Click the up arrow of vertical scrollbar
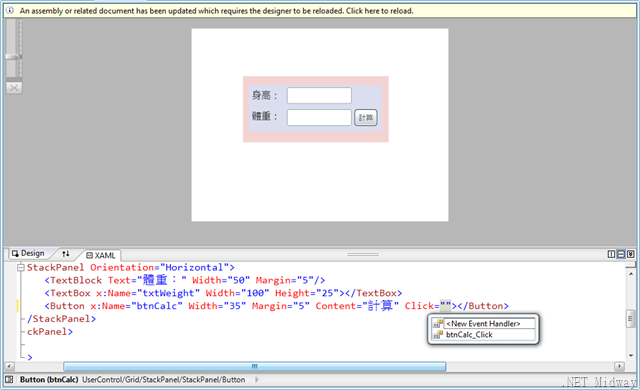 (631, 273)
